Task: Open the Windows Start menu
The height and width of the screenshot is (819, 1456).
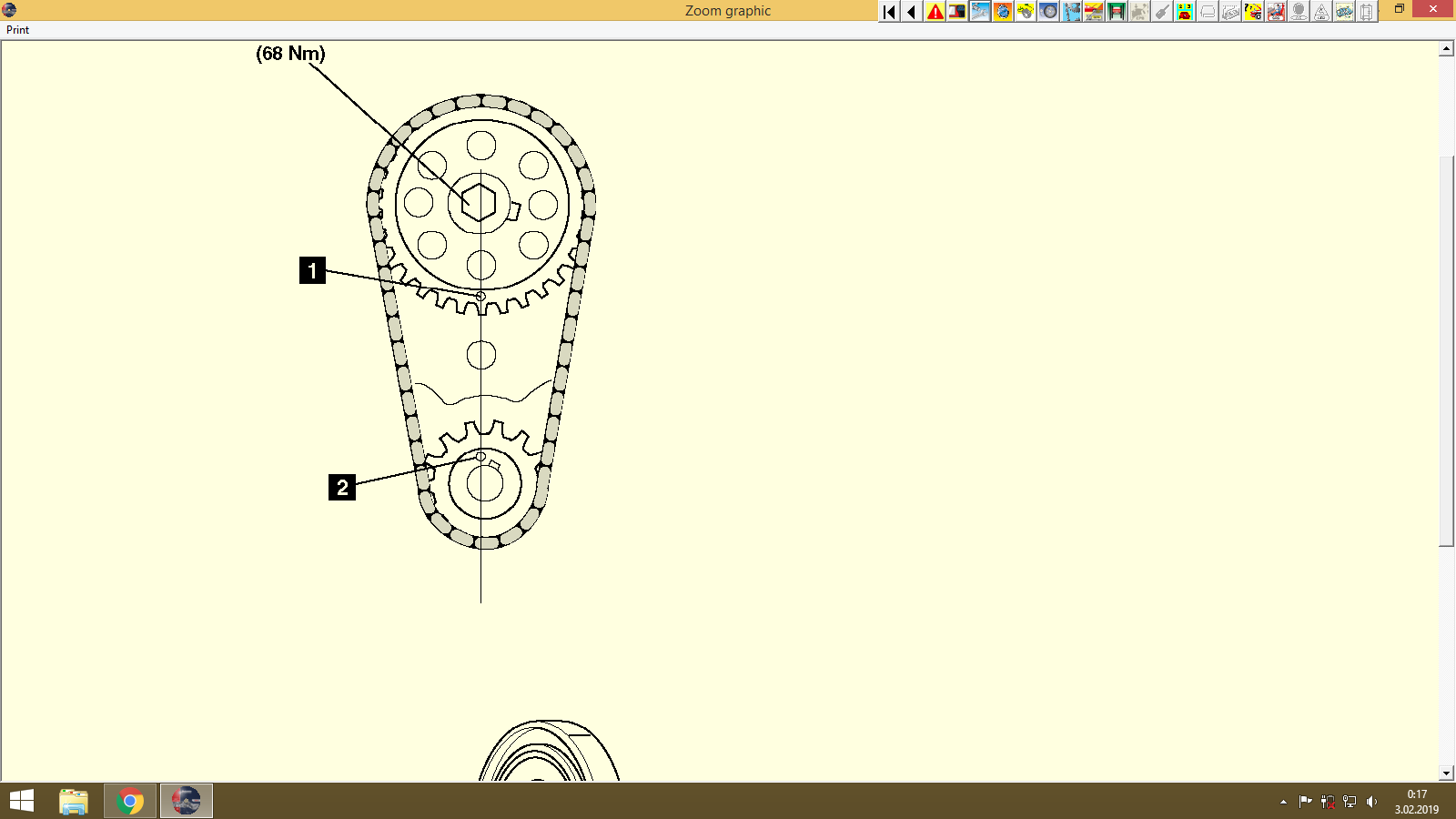Action: point(20,801)
